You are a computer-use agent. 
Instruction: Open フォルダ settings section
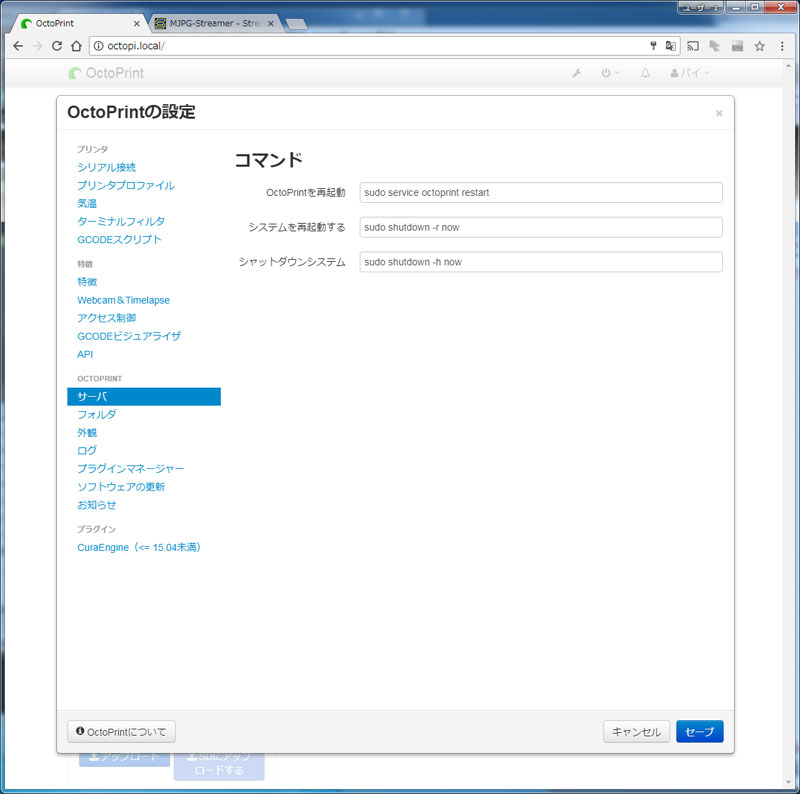[x=96, y=414]
